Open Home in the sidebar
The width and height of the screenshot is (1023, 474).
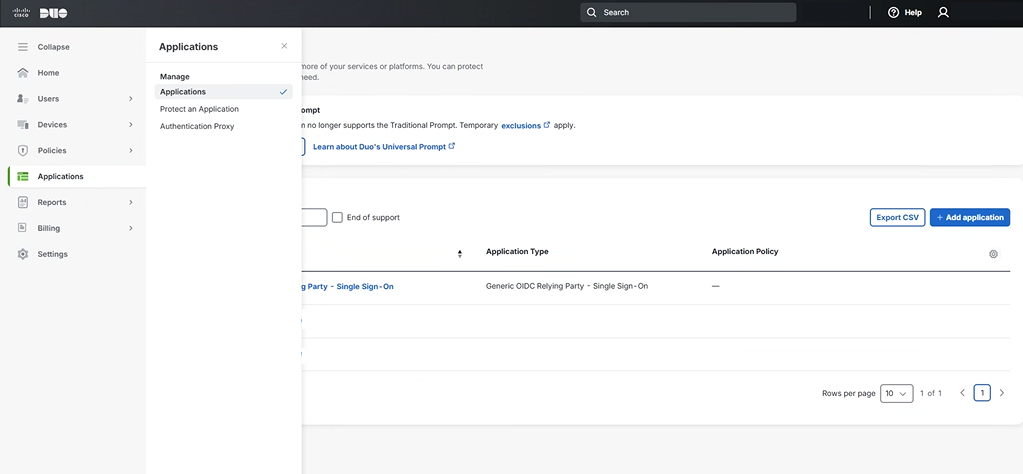pyautogui.click(x=48, y=73)
